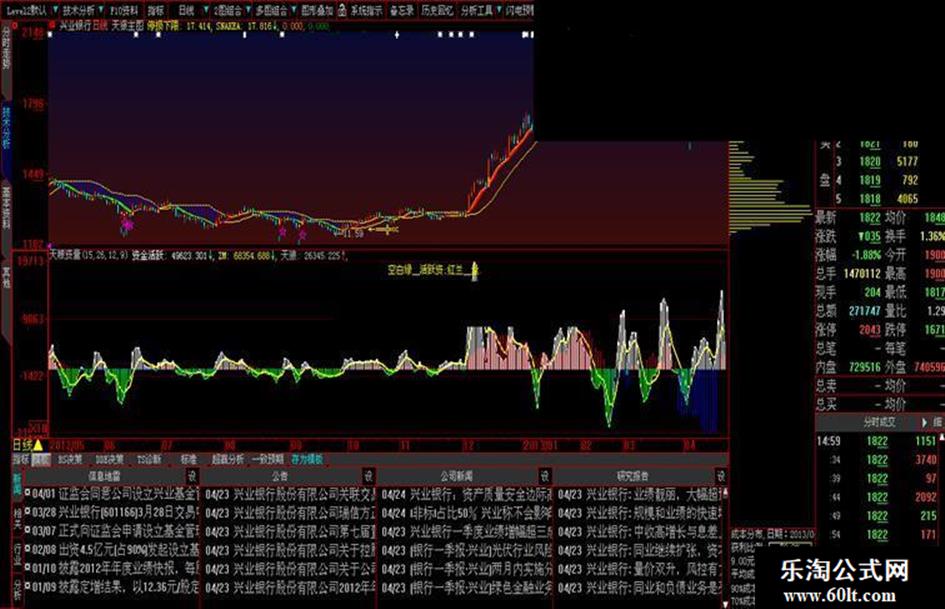This screenshot has width=945, height=609.
Task: Open the 技术分析 toolbar item
Action: [x=78, y=10]
